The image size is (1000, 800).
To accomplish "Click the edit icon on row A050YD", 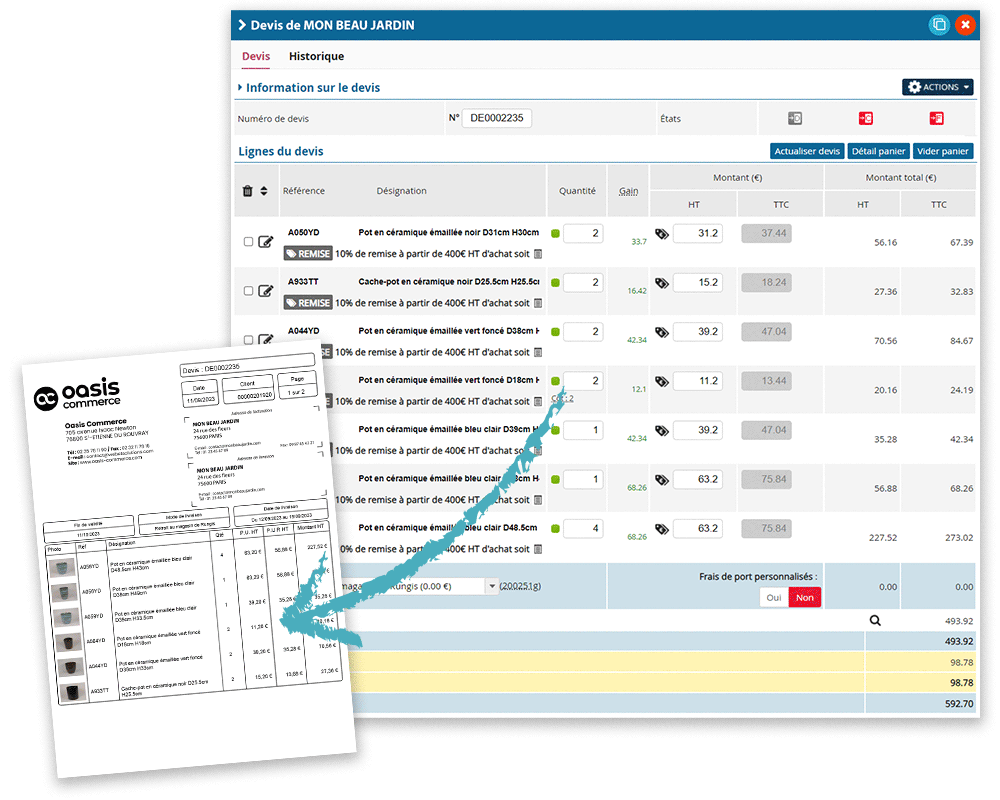I will coord(266,242).
